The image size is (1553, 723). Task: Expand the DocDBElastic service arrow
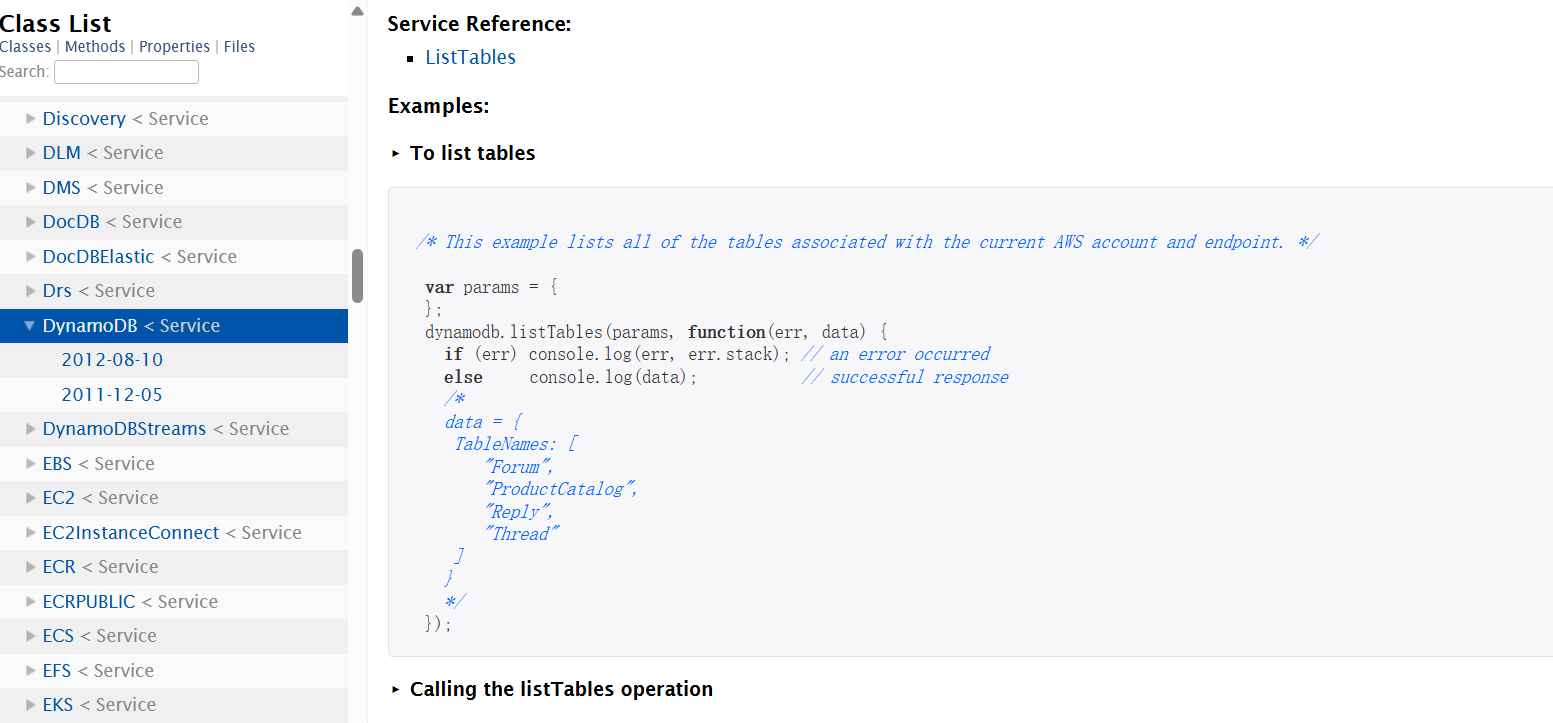pos(31,257)
